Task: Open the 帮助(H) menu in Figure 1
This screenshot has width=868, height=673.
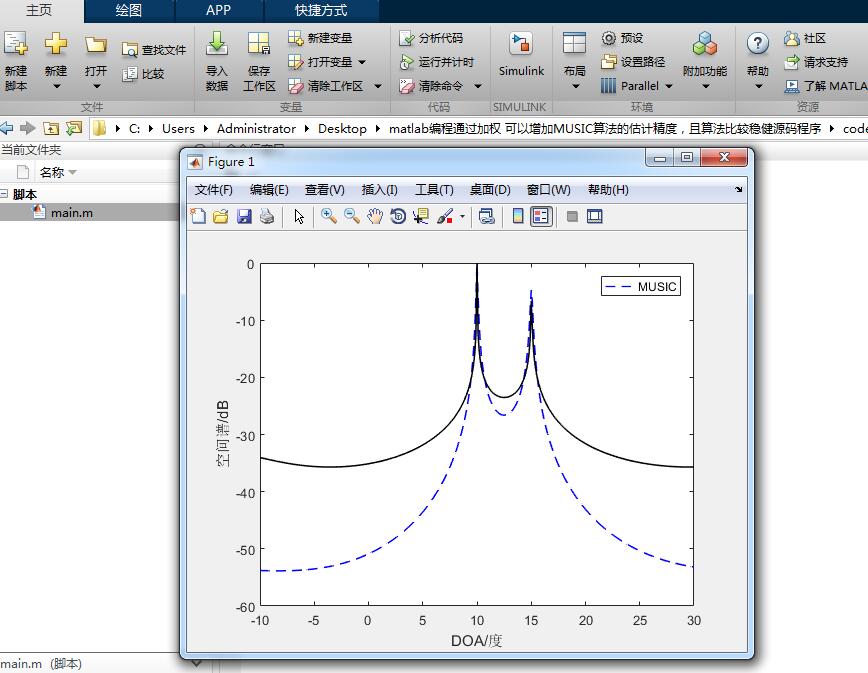Action: (x=608, y=190)
